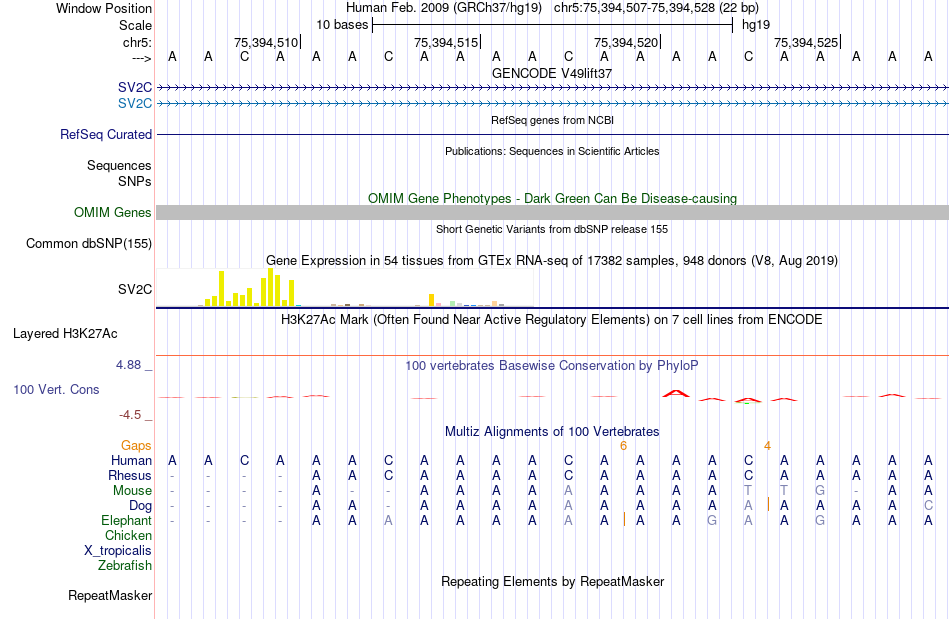The width and height of the screenshot is (950, 619).
Task: Click the X_tropicalis species row label
Action: [118, 551]
